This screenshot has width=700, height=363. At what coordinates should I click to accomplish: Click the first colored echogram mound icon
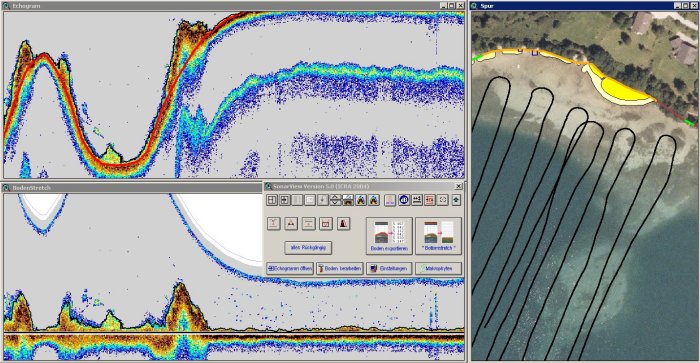[361, 200]
